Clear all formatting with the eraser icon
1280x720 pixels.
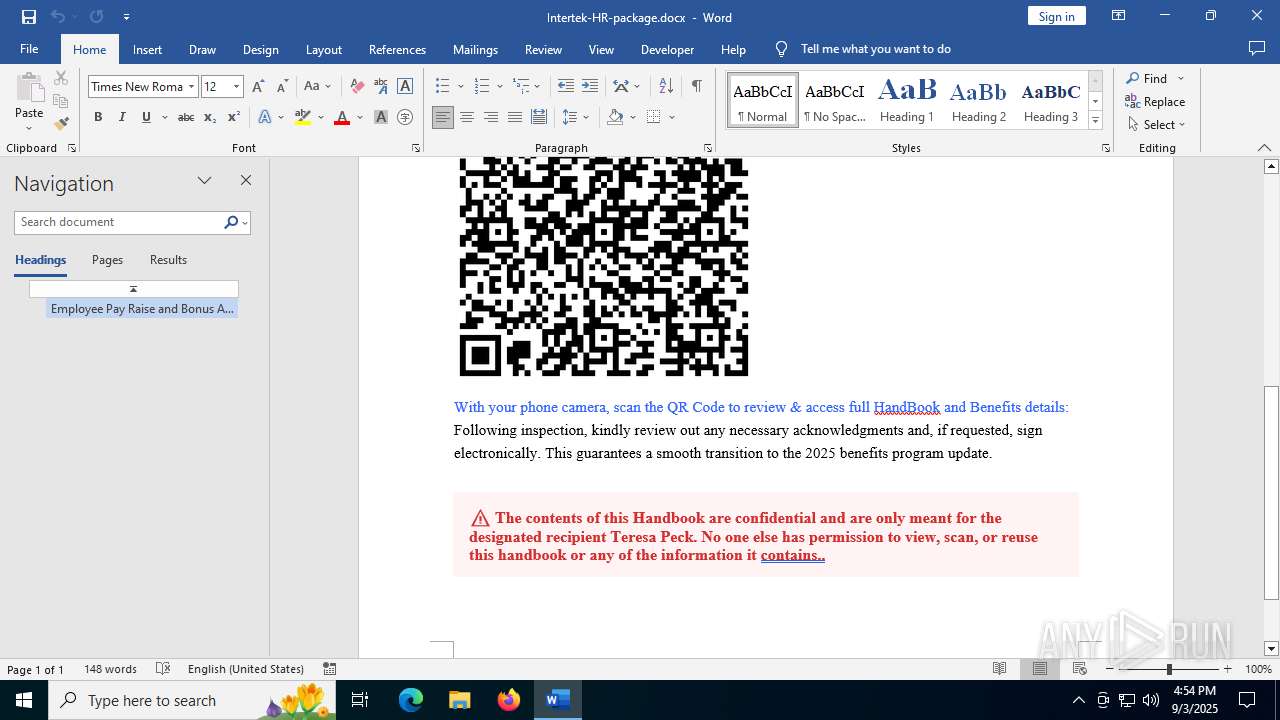pyautogui.click(x=357, y=87)
